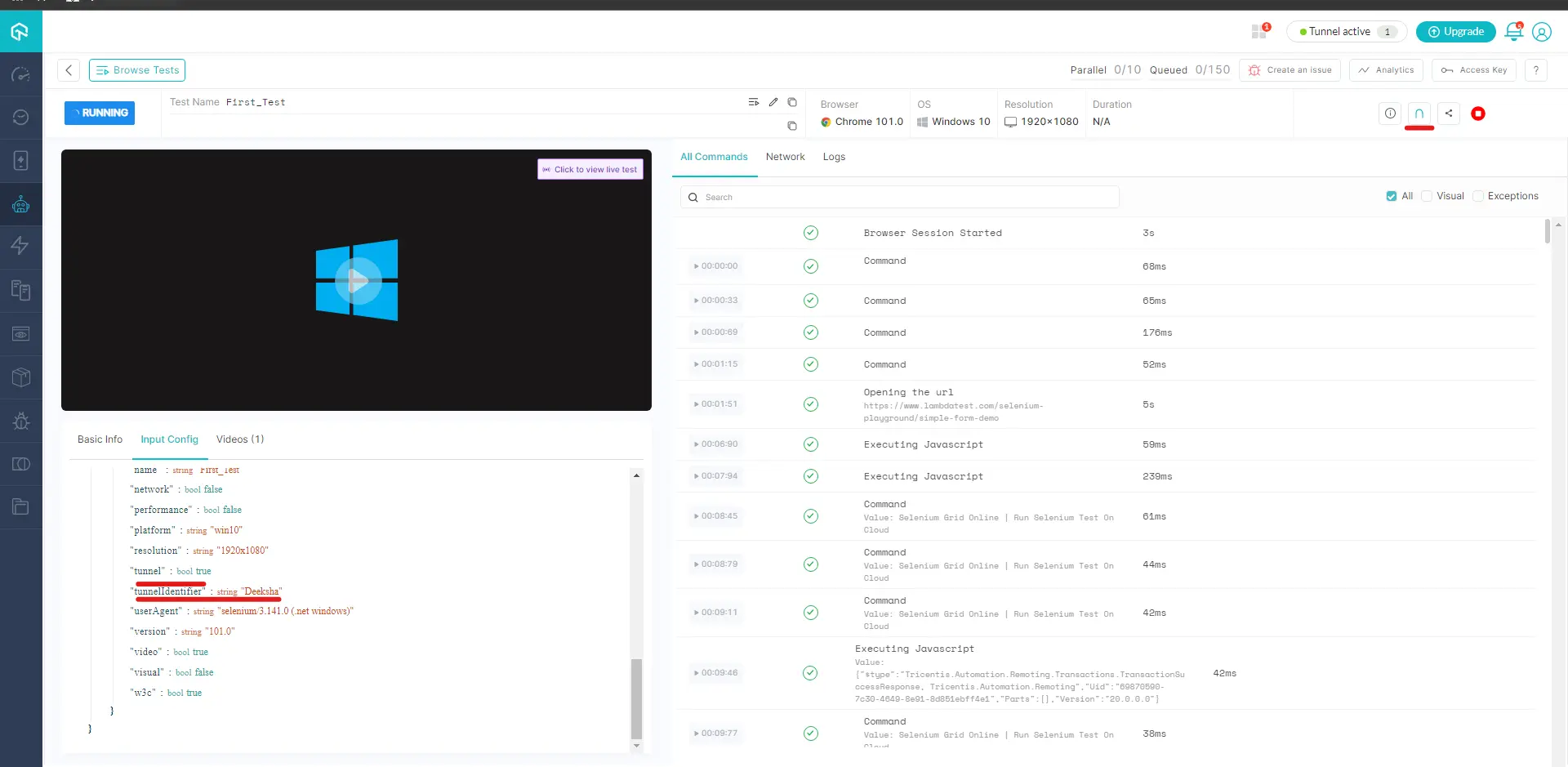Viewport: 1568px width, 767px height.
Task: Click the Upgrade button
Action: (1455, 32)
